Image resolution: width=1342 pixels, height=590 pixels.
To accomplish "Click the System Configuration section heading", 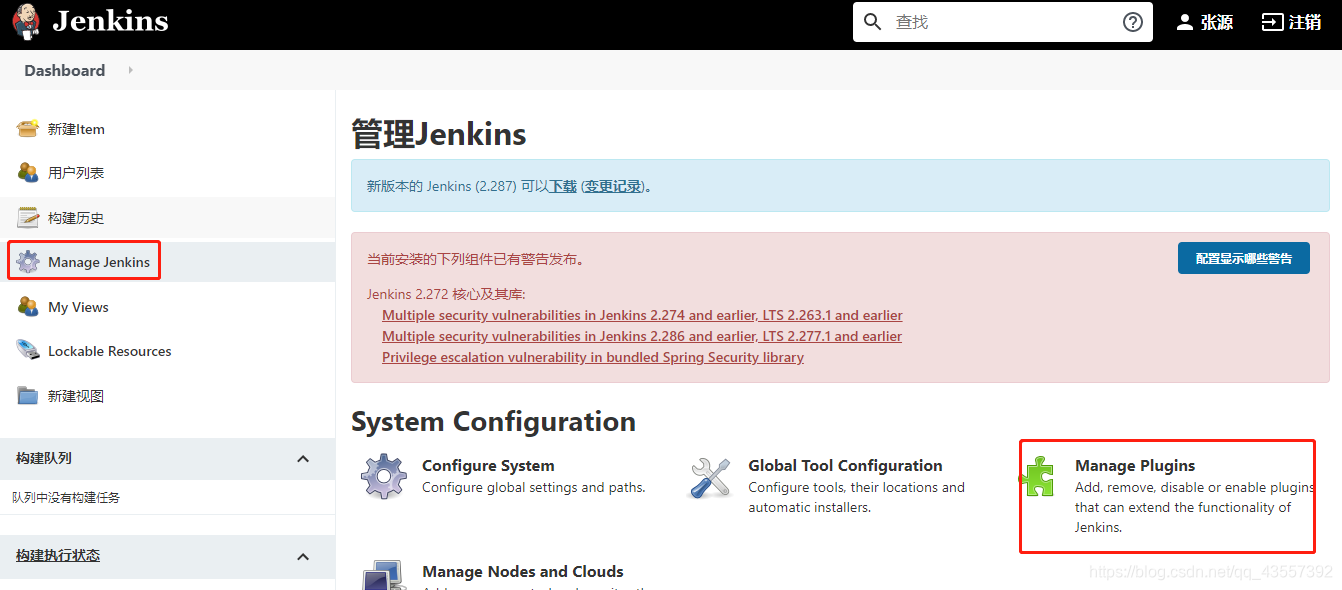I will point(493,422).
